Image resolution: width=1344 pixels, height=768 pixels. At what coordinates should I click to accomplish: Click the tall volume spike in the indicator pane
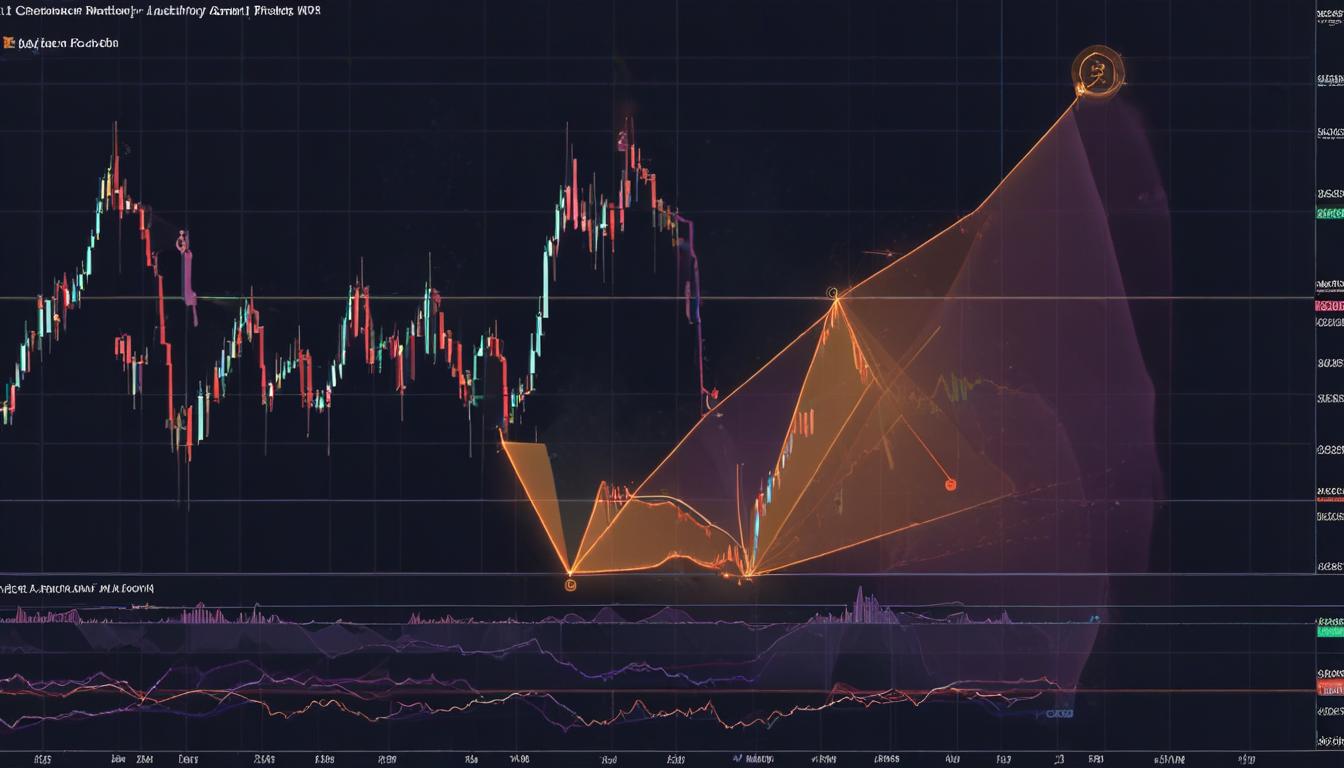pyautogui.click(x=859, y=603)
